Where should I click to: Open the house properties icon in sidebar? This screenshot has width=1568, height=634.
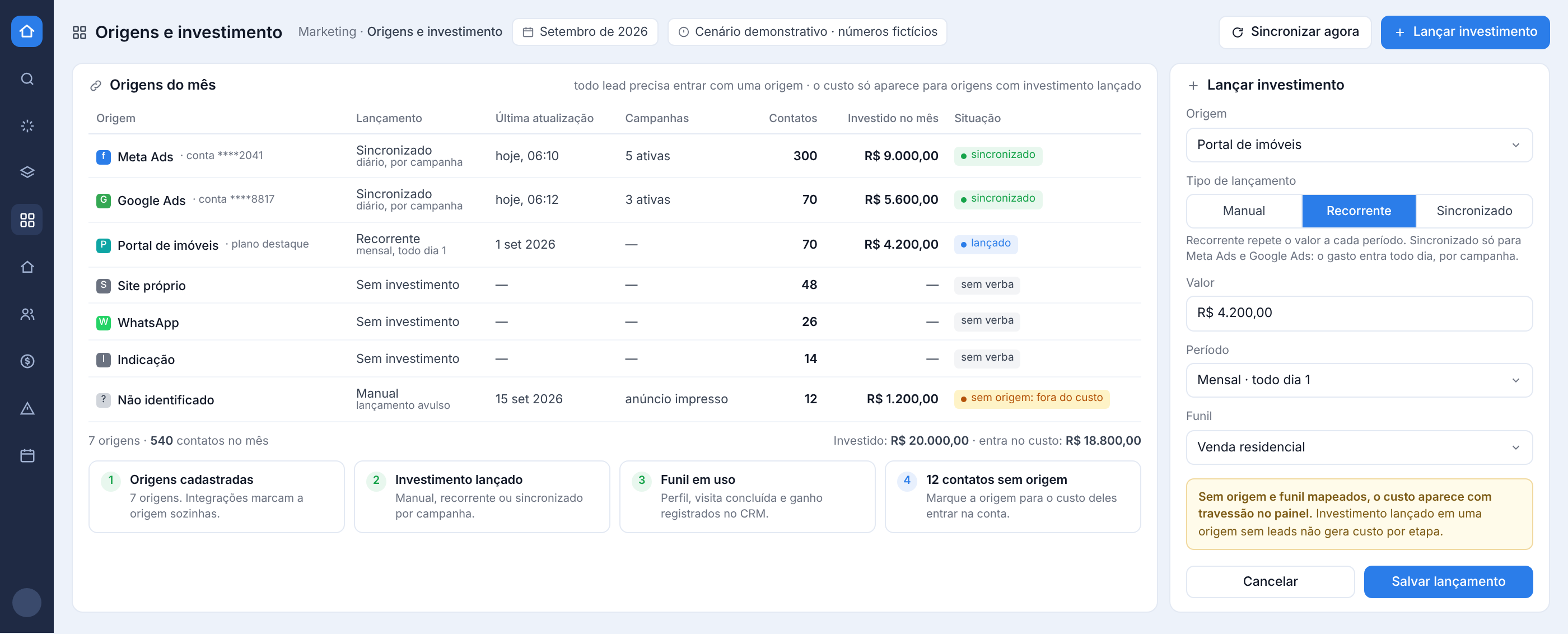27,267
